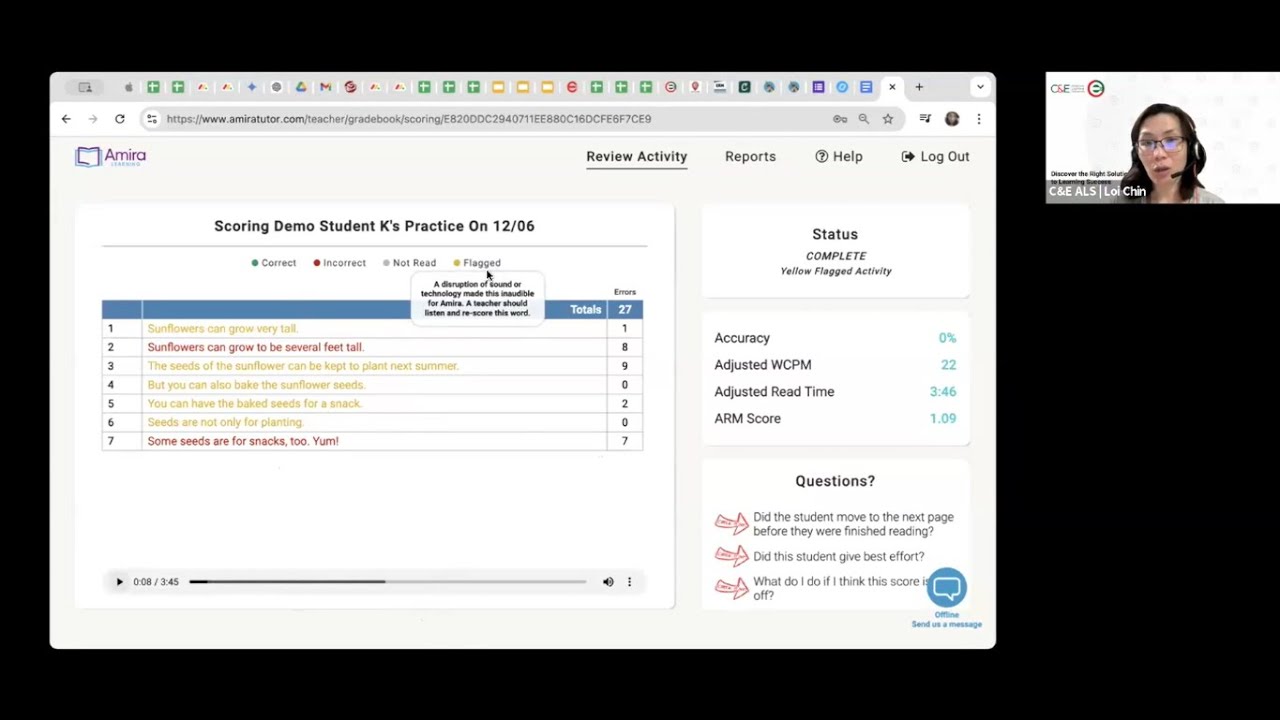Select sentence 'You can have the baked seeds for a snack.'
1280x720 pixels.
[254, 404]
